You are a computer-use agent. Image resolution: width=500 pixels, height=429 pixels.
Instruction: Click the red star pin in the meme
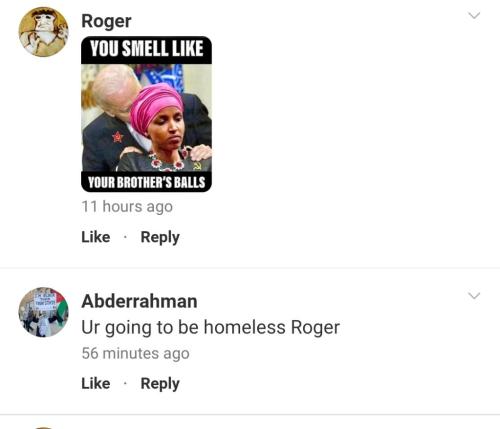tap(117, 137)
